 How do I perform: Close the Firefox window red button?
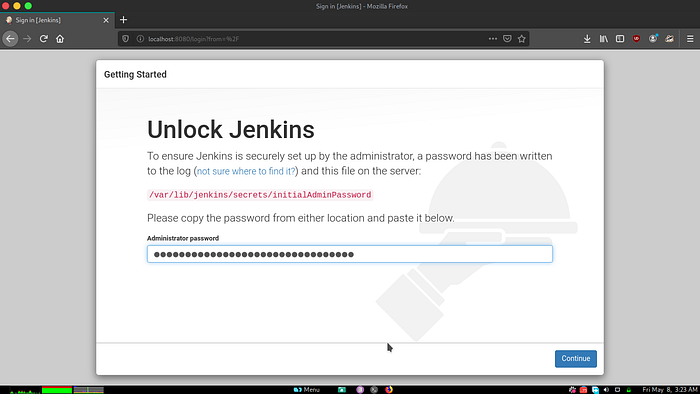[5, 6]
